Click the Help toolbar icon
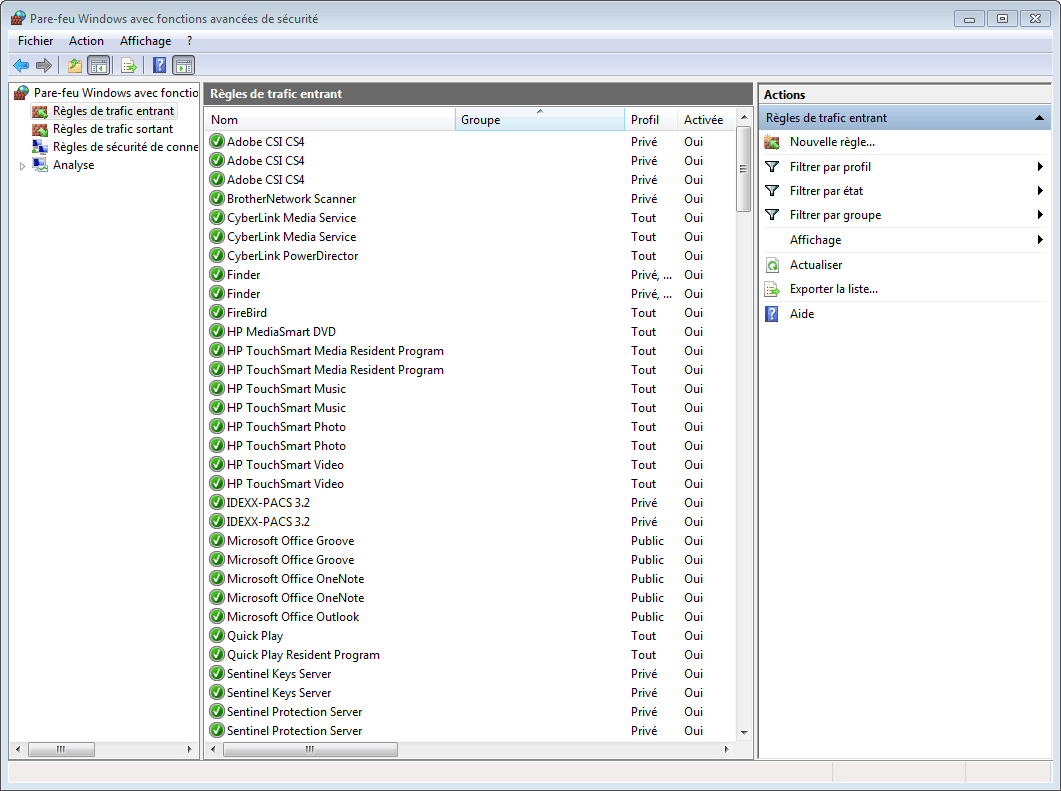1061x791 pixels. tap(159, 66)
